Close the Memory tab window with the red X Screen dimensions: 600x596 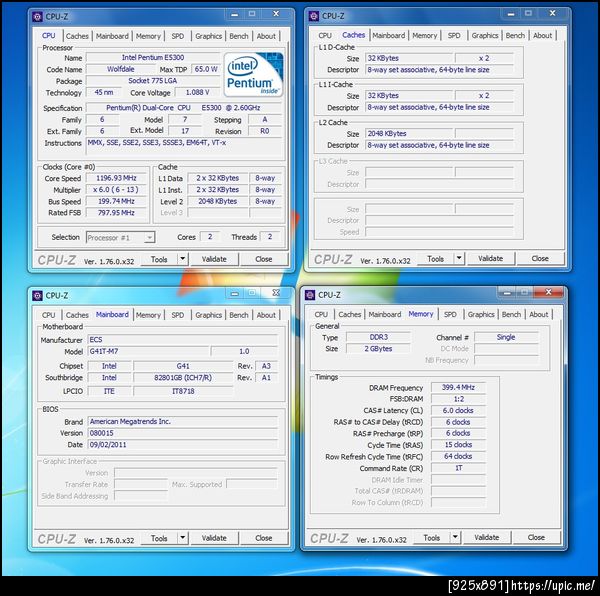[548, 292]
